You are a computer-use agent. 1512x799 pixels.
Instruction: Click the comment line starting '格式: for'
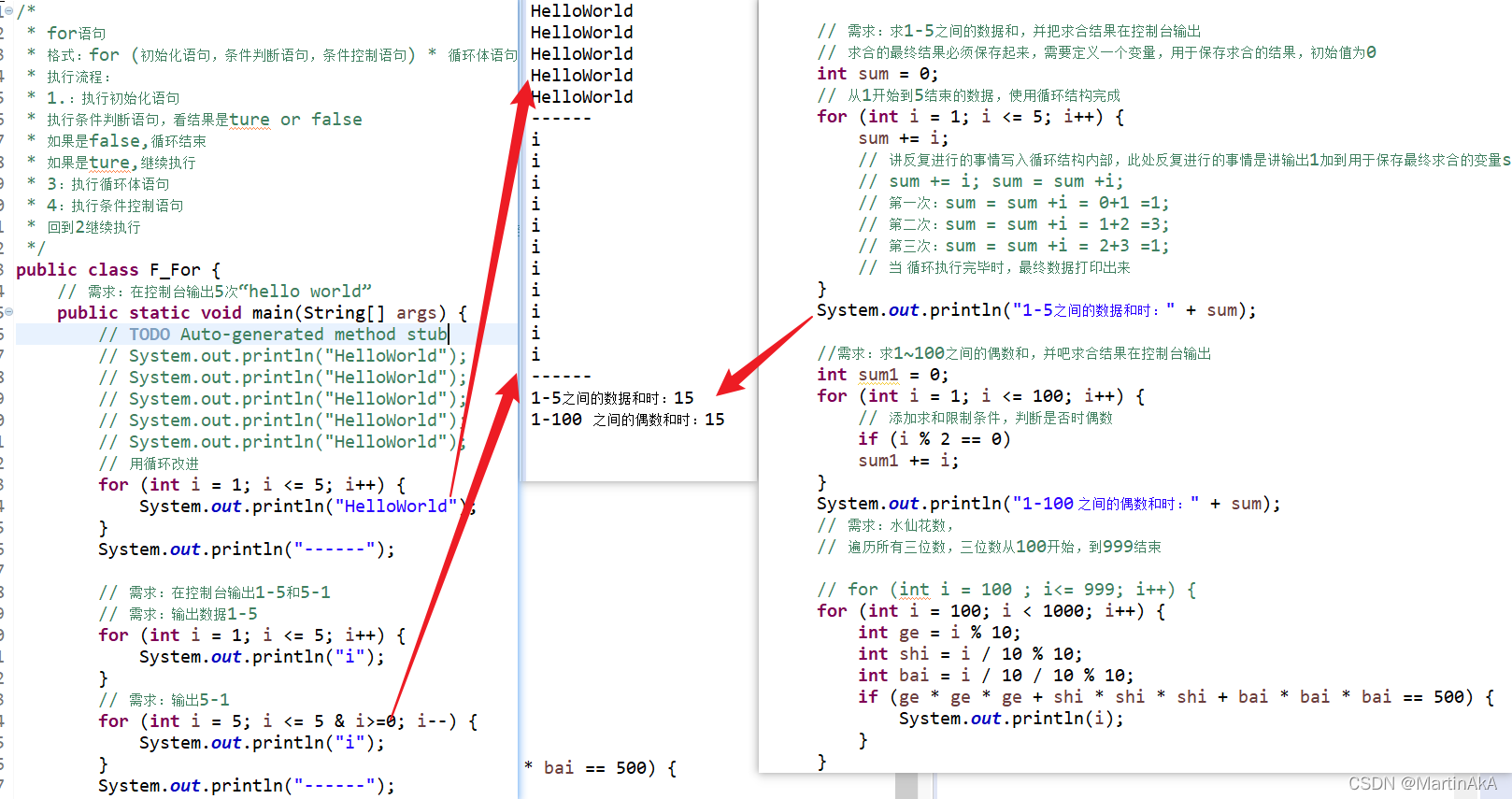pyautogui.click(x=272, y=55)
